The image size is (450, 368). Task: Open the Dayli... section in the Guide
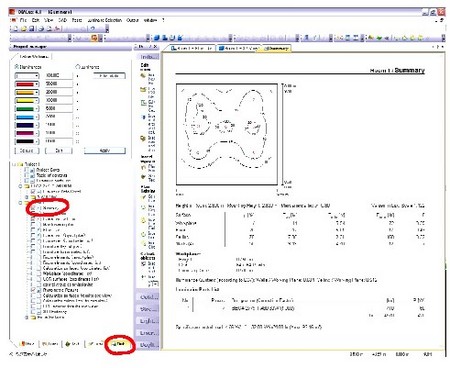(x=148, y=345)
